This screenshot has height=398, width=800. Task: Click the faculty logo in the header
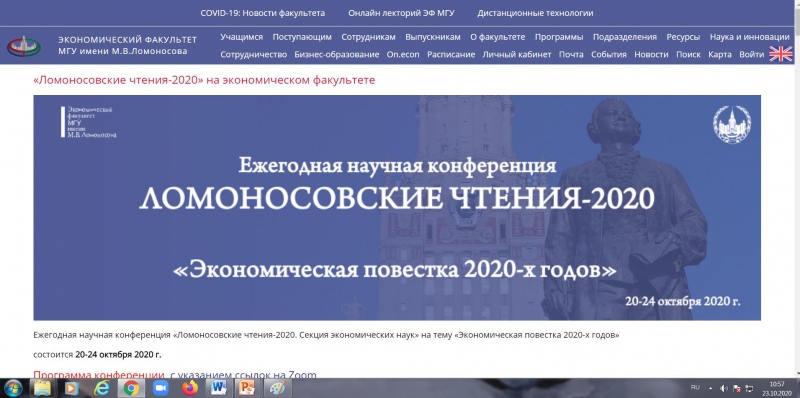coord(23,46)
